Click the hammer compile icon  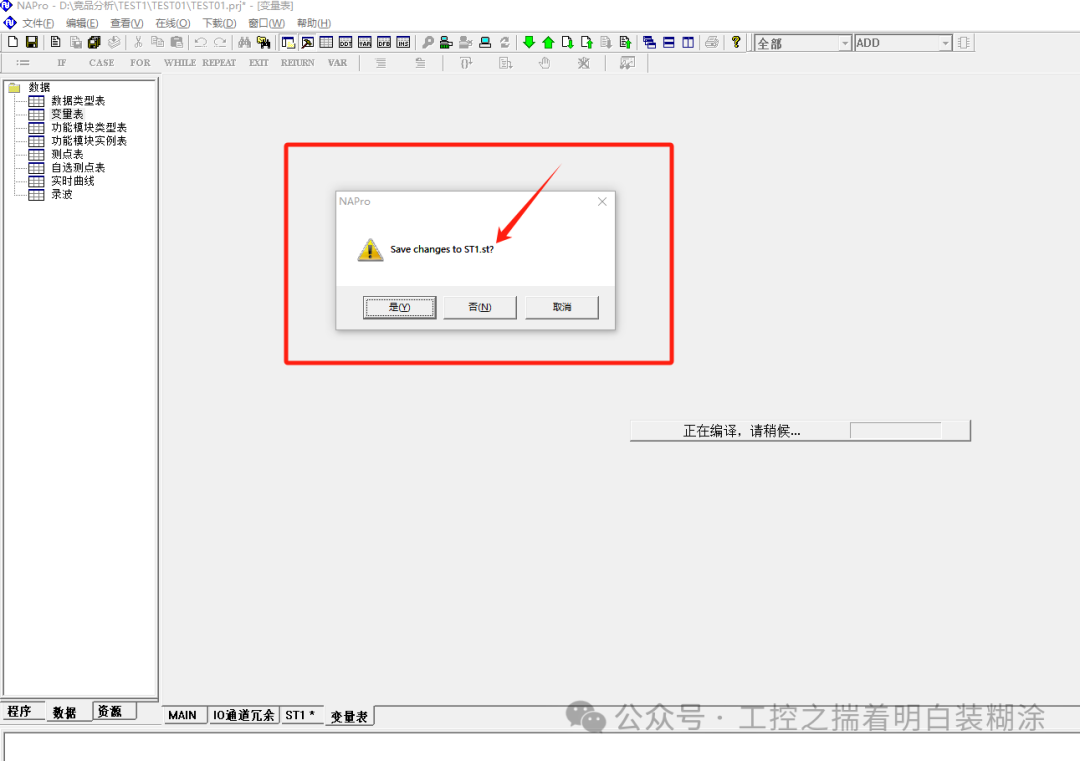(308, 43)
